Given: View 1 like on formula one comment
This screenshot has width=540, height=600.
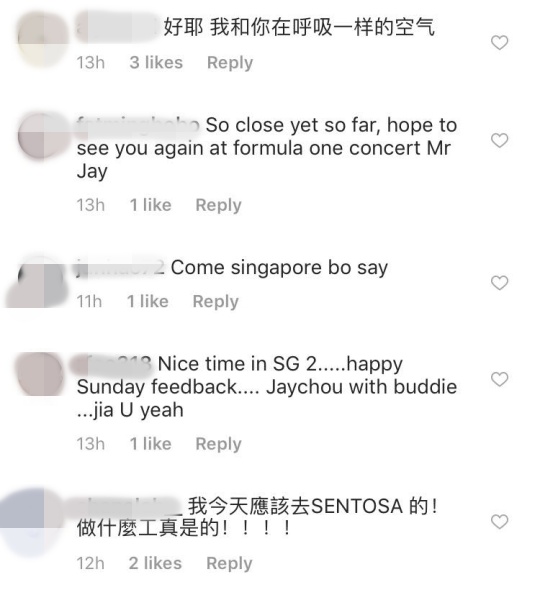Looking at the screenshot, I should pos(150,205).
